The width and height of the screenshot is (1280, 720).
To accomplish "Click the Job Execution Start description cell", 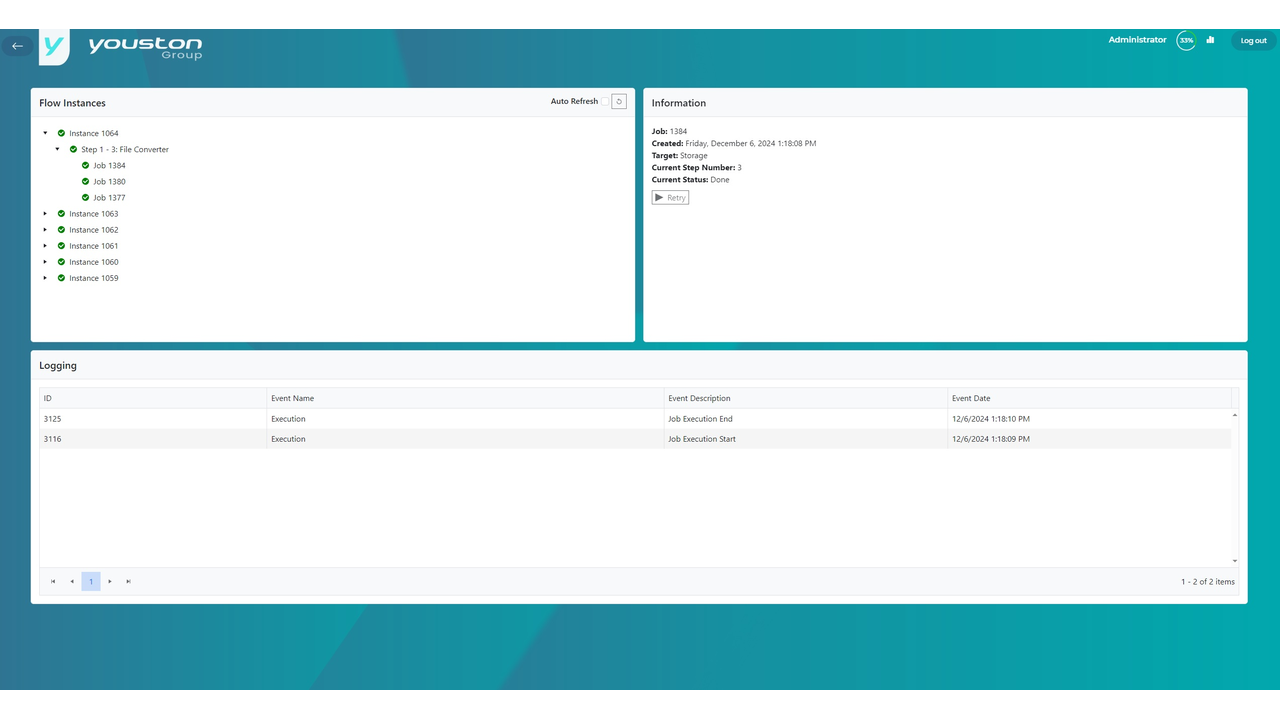I will coord(806,439).
